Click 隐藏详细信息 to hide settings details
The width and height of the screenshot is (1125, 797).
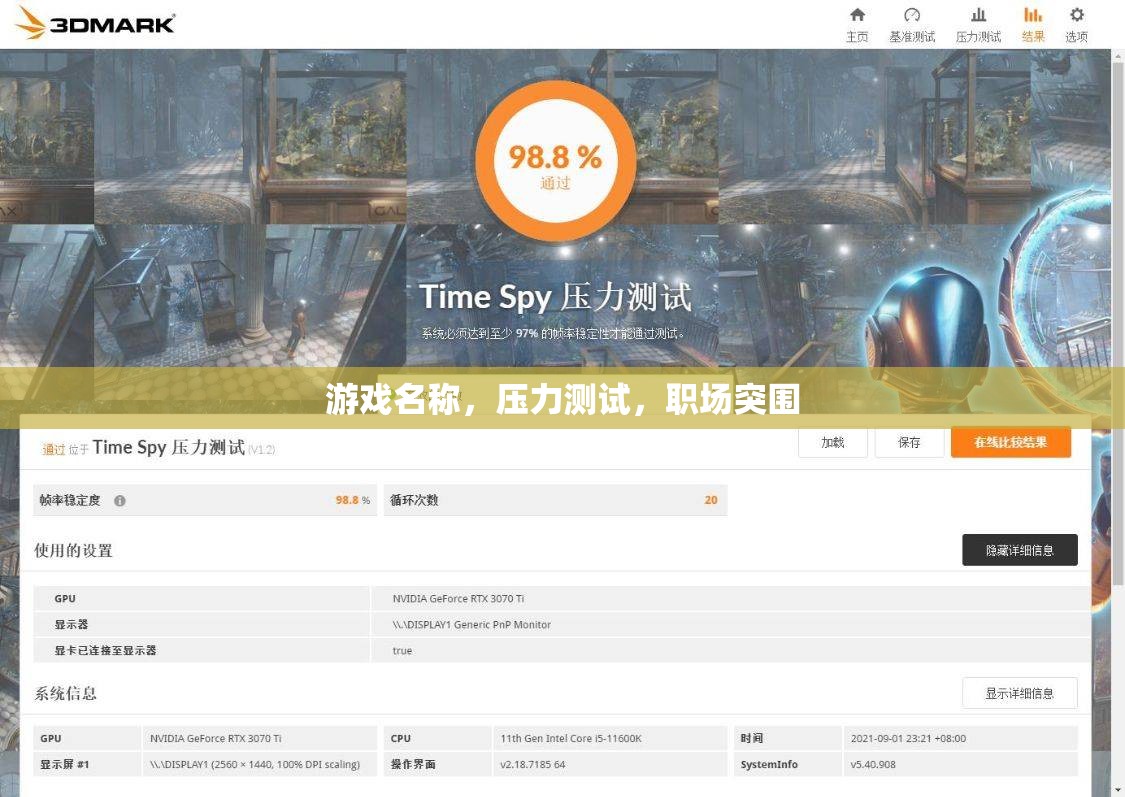click(1020, 550)
